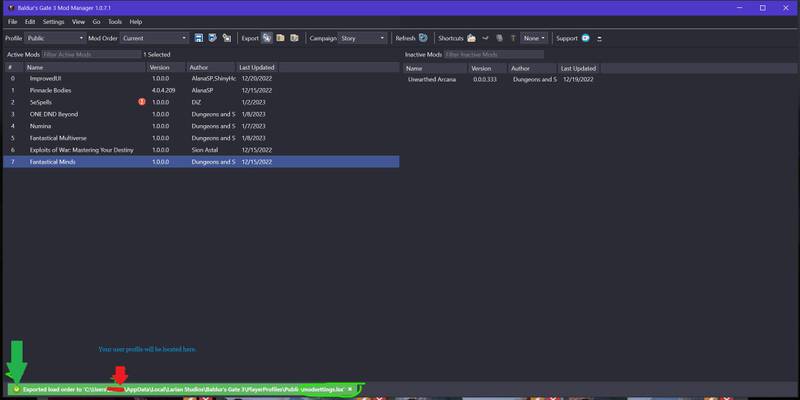Save the load order icon
This screenshot has width=800, height=400.
click(199, 38)
